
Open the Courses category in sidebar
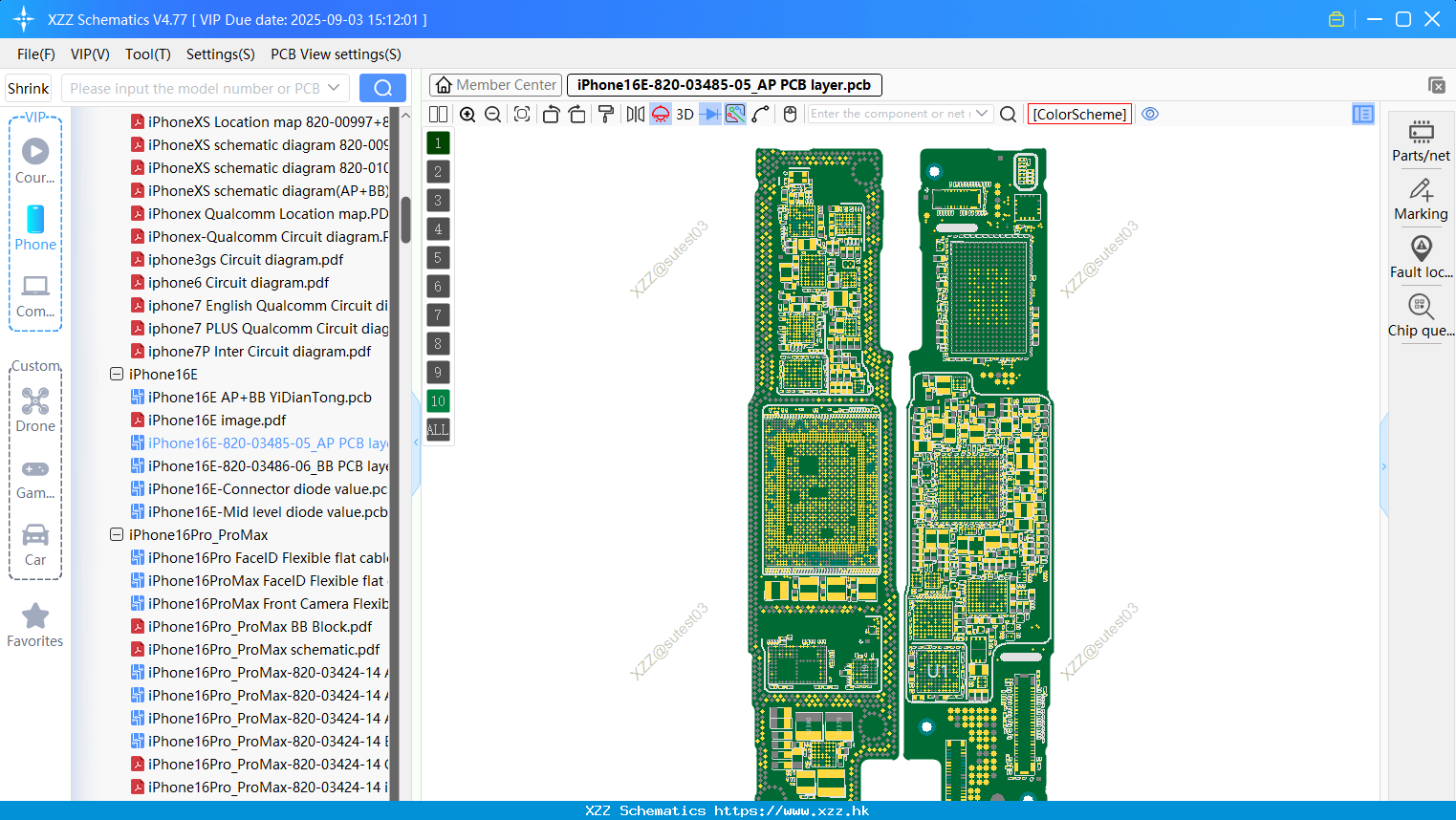tap(35, 161)
